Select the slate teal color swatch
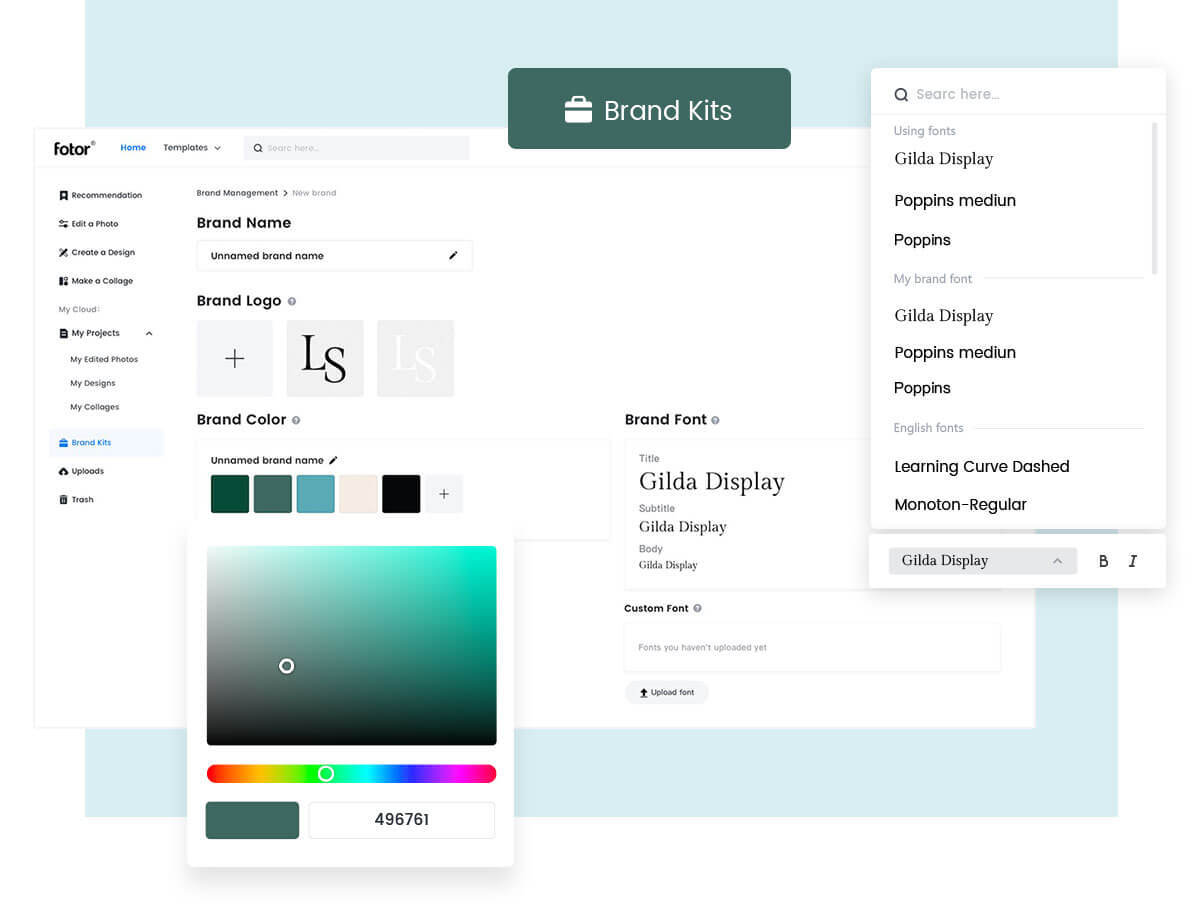Screen dimensions: 1200x910 pyautogui.click(x=273, y=494)
